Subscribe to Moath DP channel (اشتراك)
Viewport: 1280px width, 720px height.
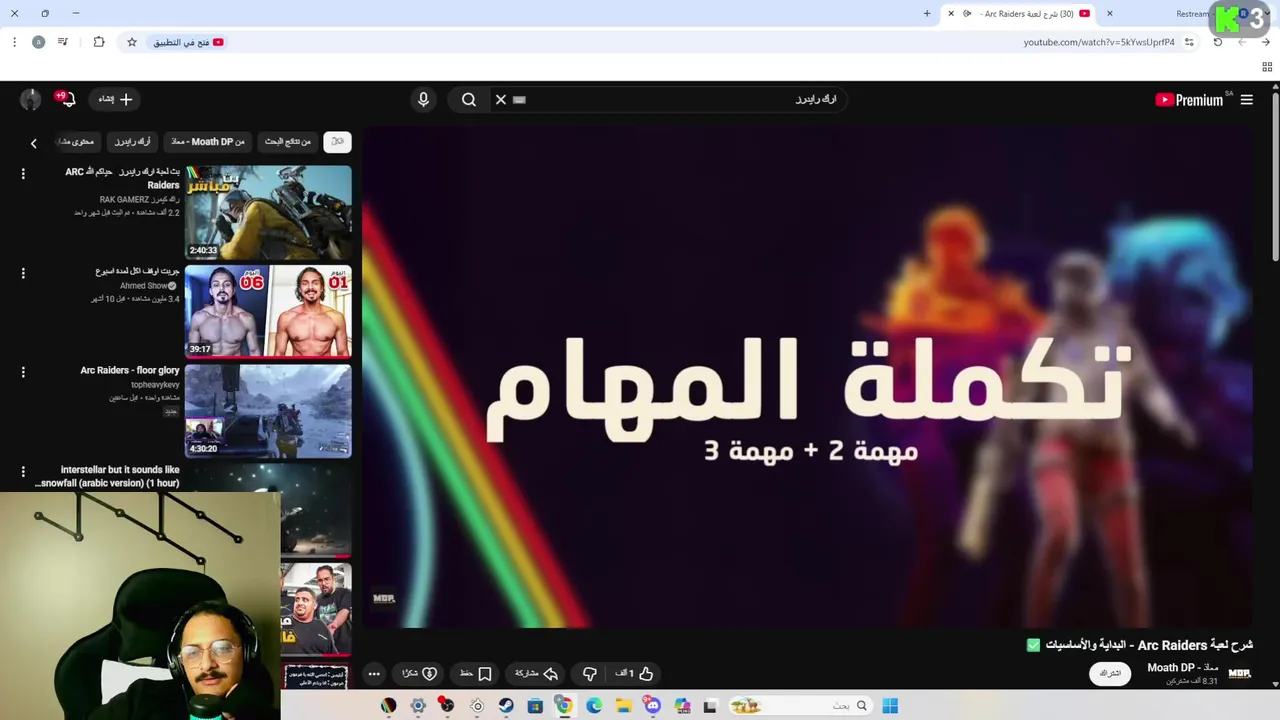click(x=1110, y=673)
